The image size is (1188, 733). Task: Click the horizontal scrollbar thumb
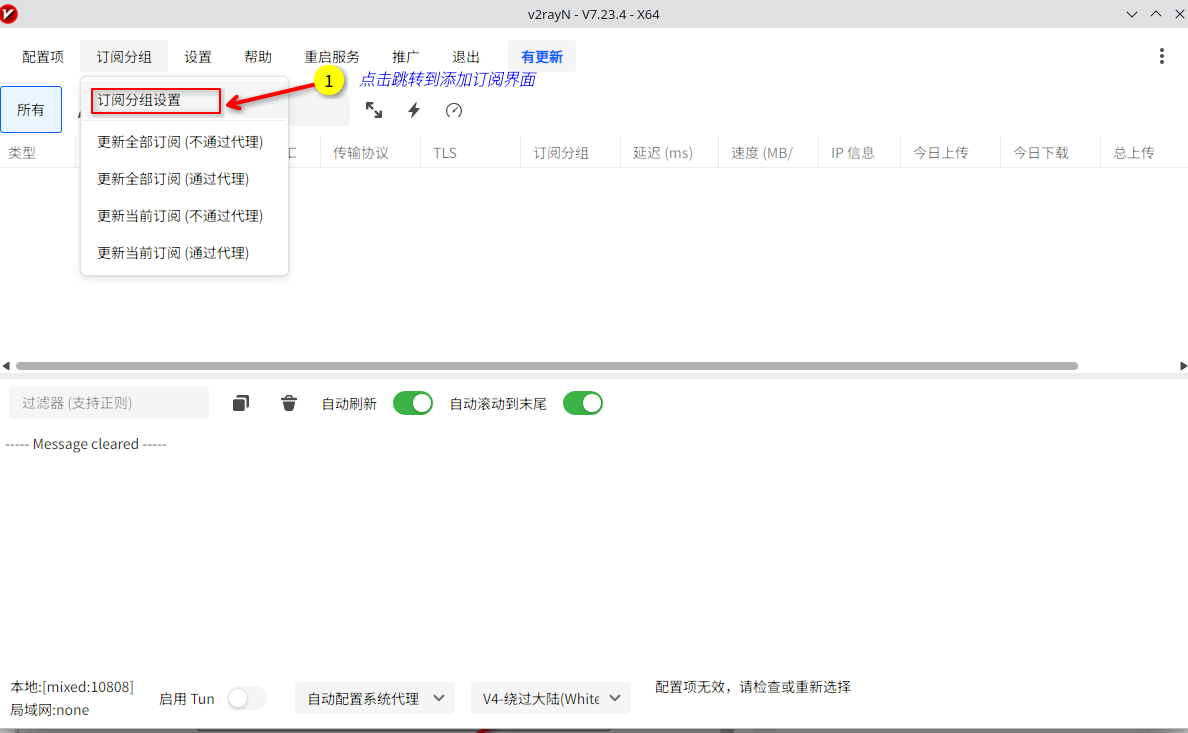point(546,366)
